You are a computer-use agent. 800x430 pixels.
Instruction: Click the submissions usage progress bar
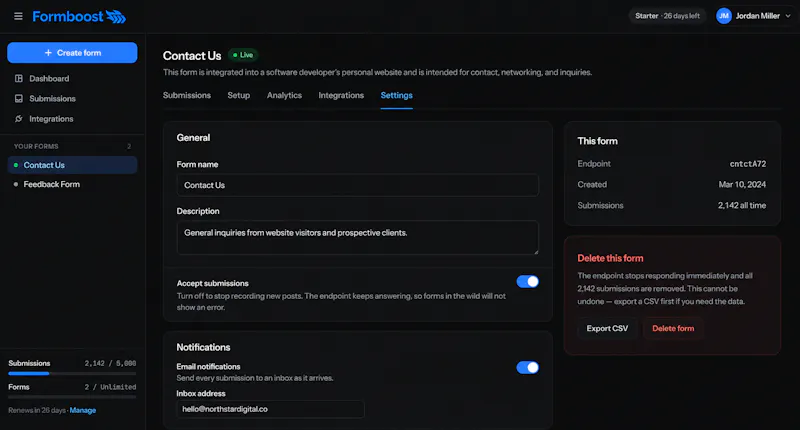[x=72, y=373]
